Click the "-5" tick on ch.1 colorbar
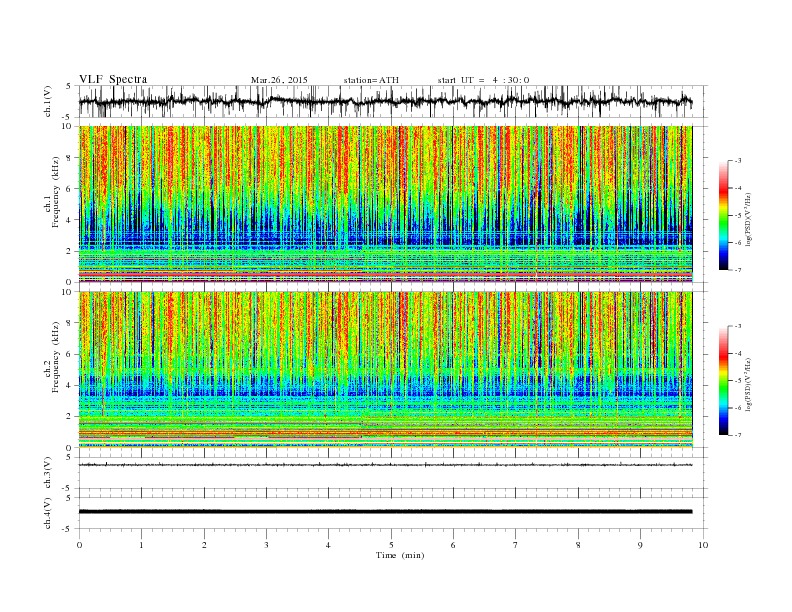 737,216
